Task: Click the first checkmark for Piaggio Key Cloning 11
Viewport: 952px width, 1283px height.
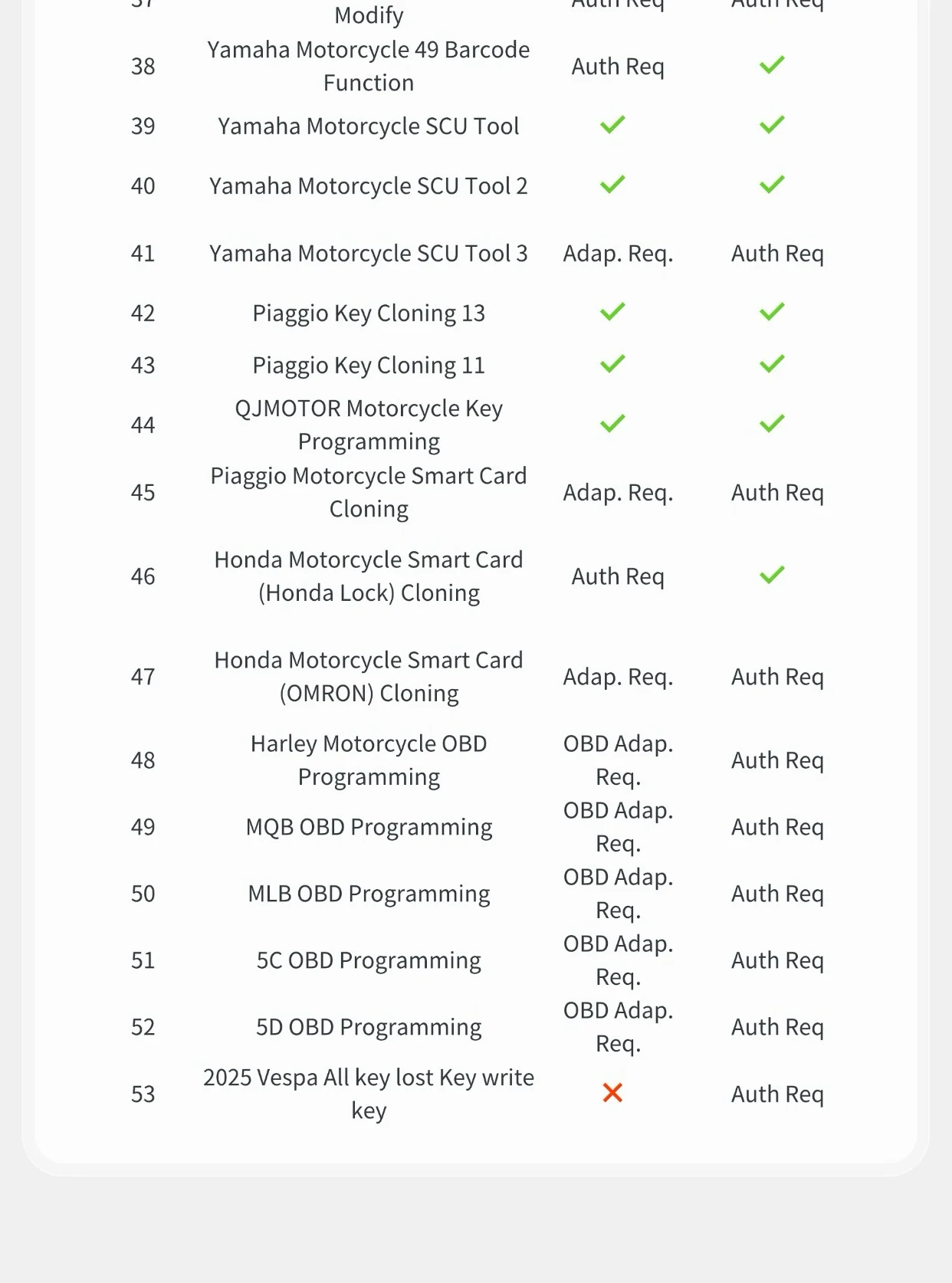Action: (x=612, y=363)
